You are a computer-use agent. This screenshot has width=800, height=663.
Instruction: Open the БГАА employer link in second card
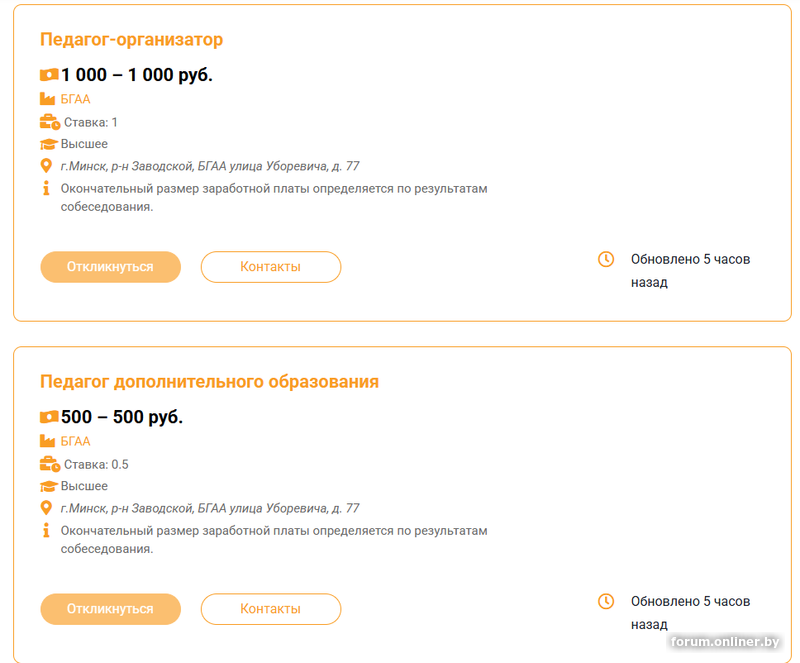pos(75,441)
